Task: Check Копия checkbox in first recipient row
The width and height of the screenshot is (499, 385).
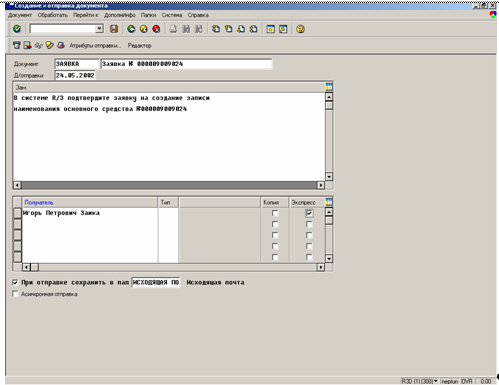Action: (x=275, y=213)
